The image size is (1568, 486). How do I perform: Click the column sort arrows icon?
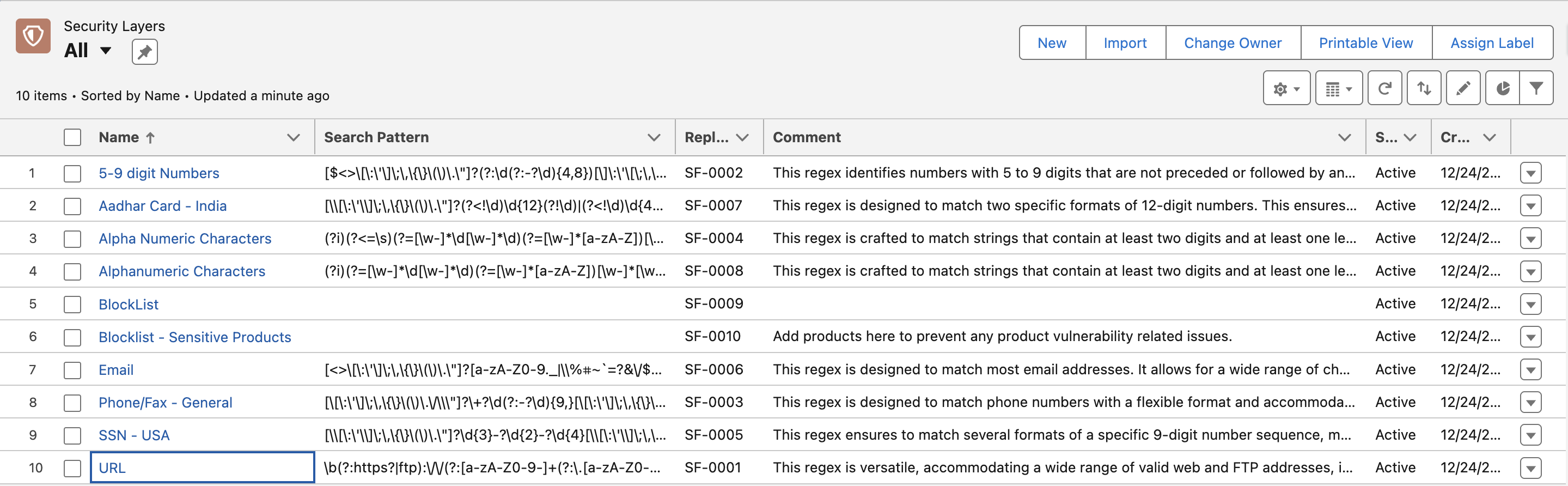[x=1423, y=89]
